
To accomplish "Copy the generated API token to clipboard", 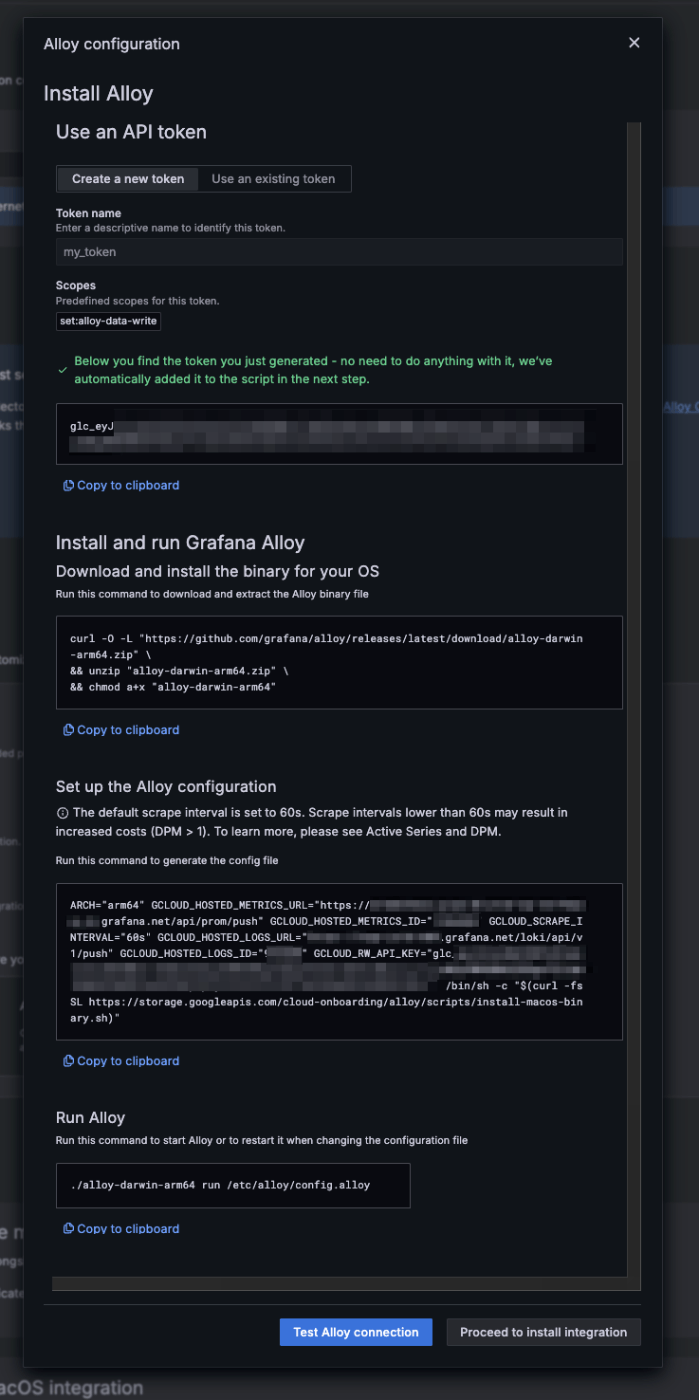I will pyautogui.click(x=121, y=485).
